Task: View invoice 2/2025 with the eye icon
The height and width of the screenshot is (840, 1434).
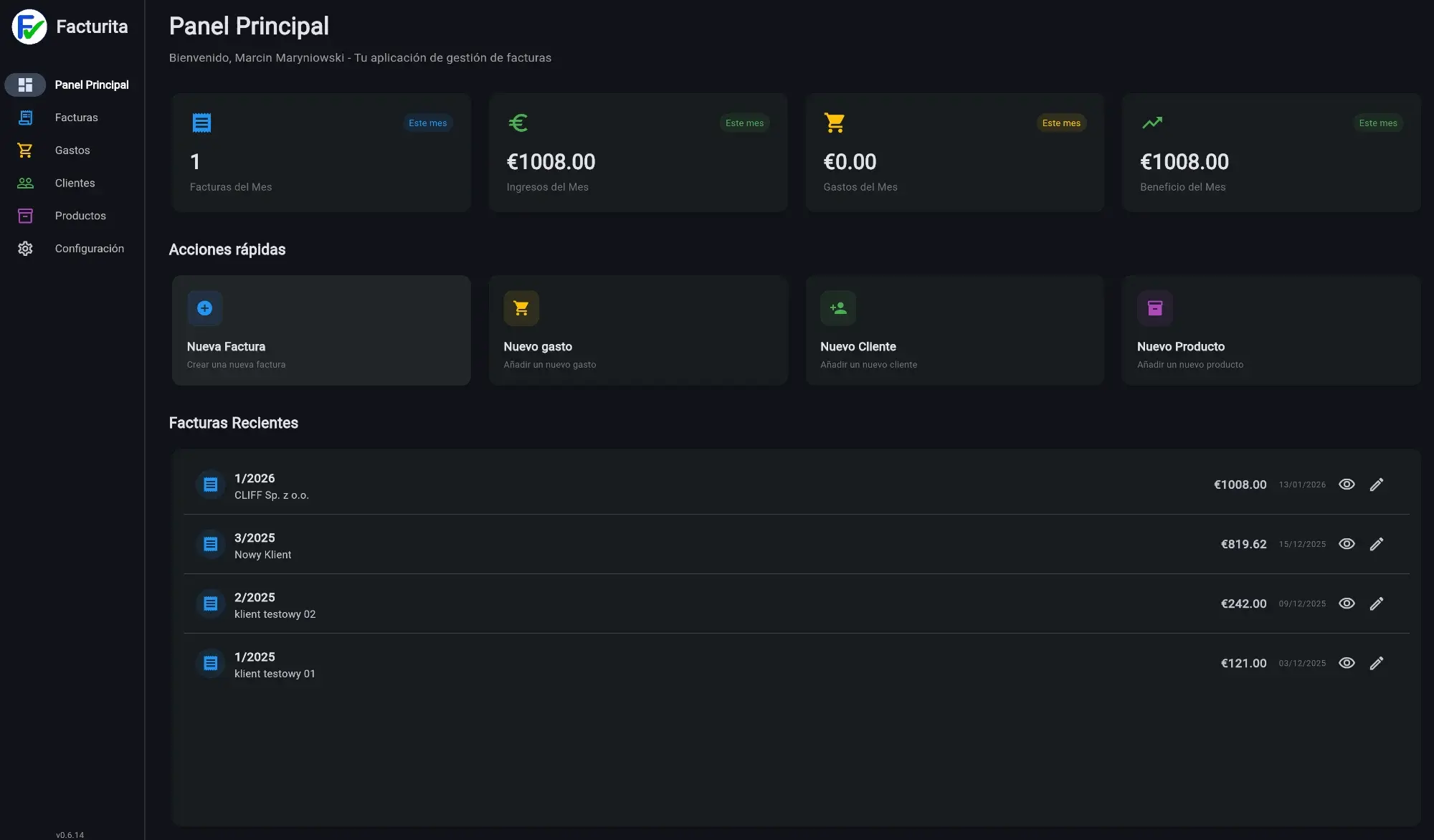Action: pos(1347,603)
